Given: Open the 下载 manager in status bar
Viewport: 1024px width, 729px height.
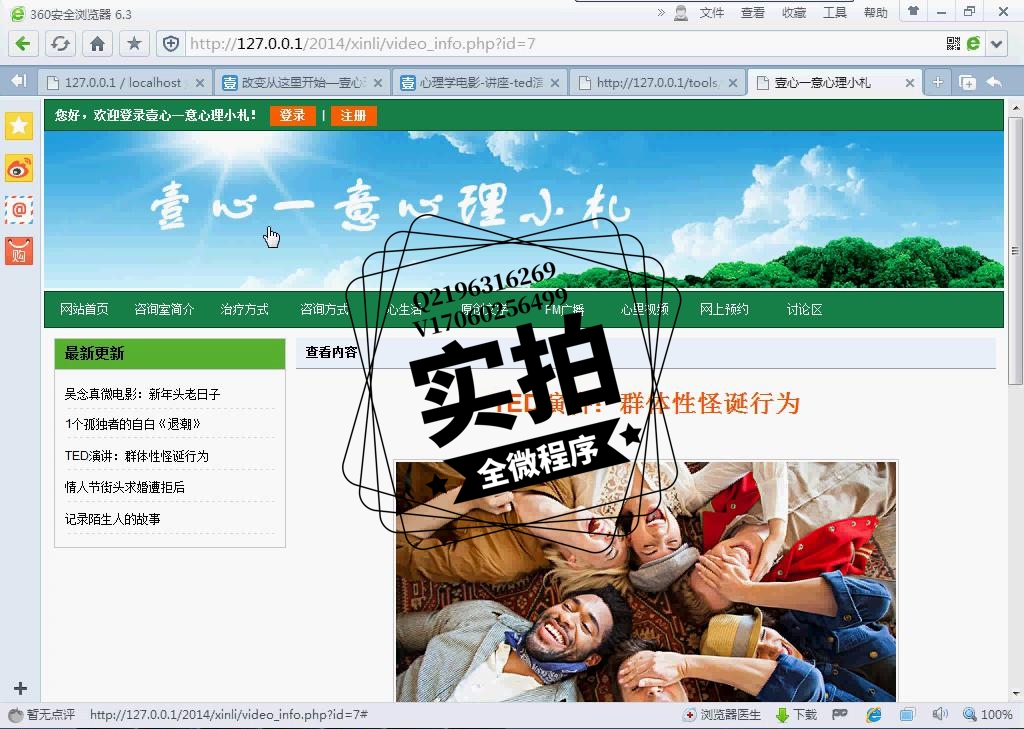Looking at the screenshot, I should pyautogui.click(x=797, y=715).
